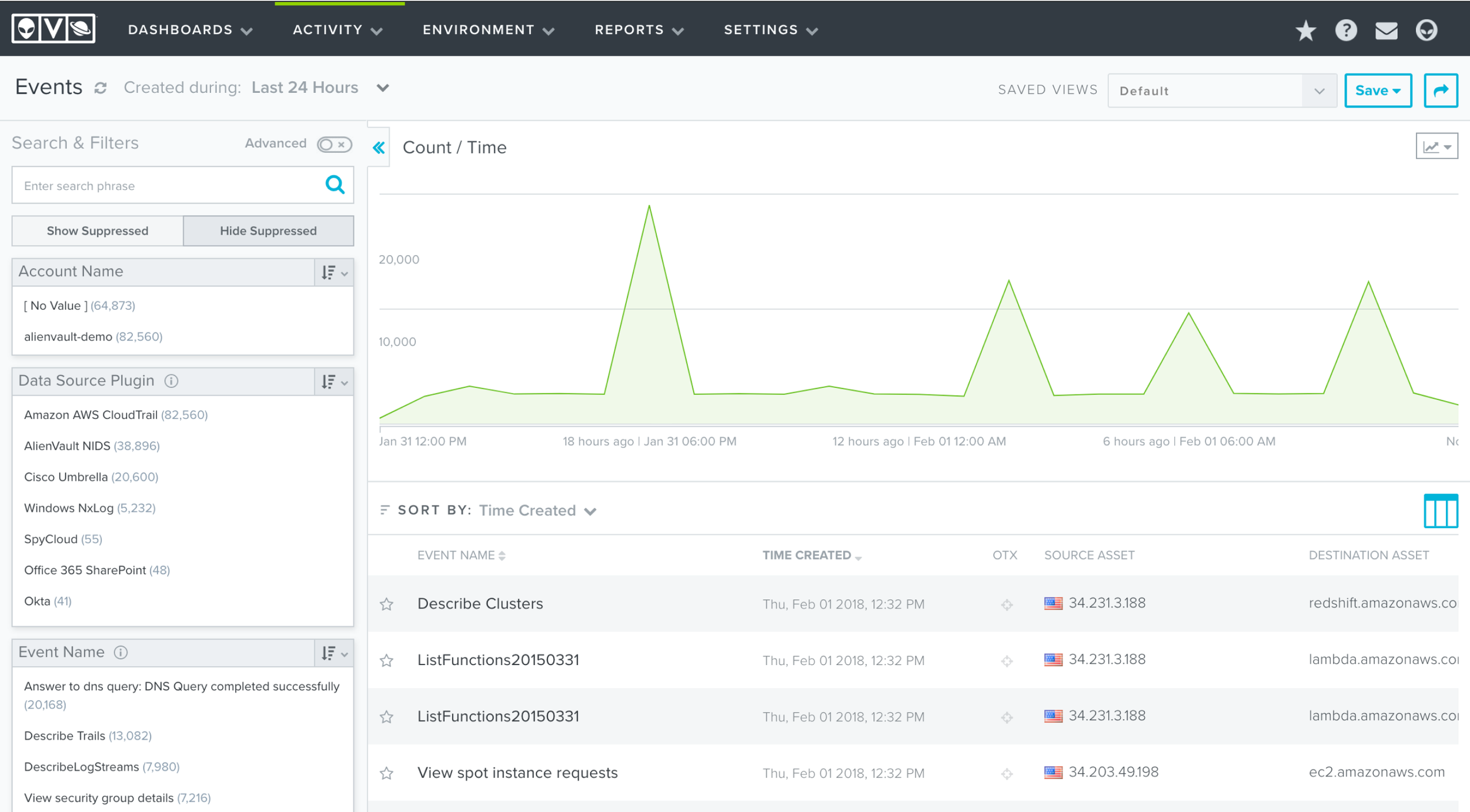Click the column settings icon above the table
1470x812 pixels.
coord(1441,509)
